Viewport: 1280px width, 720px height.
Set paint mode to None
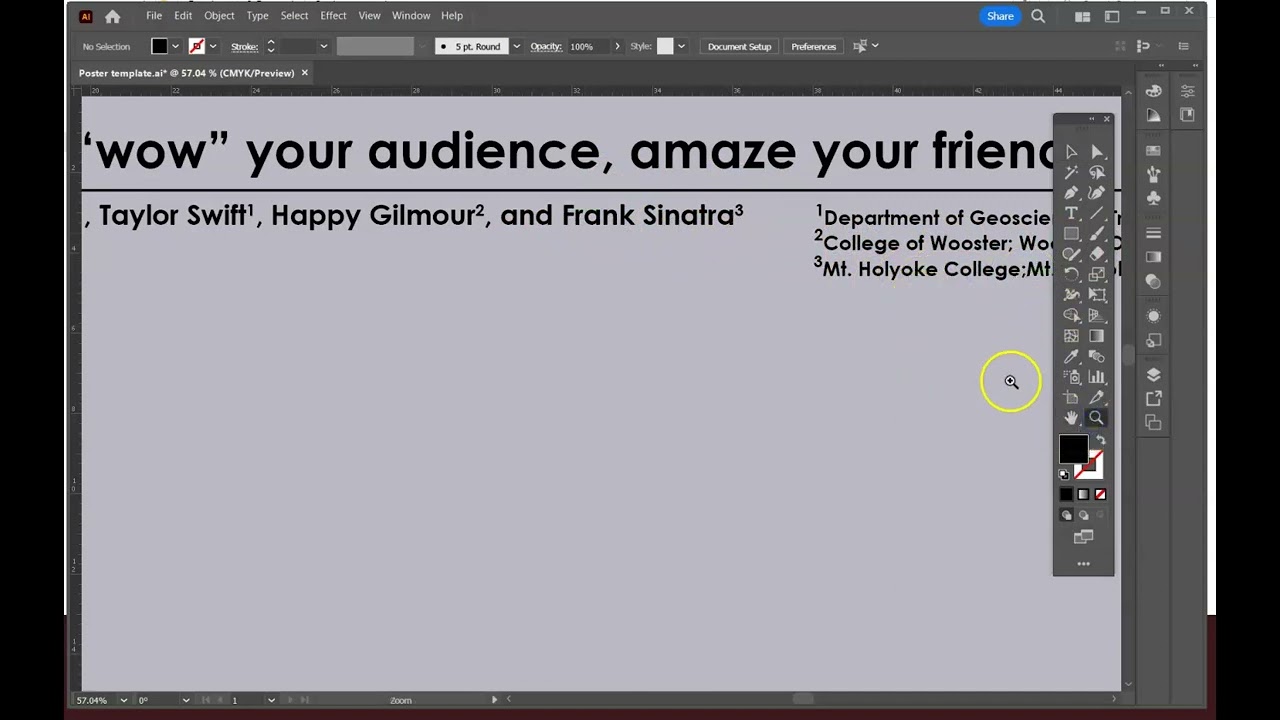[1100, 494]
